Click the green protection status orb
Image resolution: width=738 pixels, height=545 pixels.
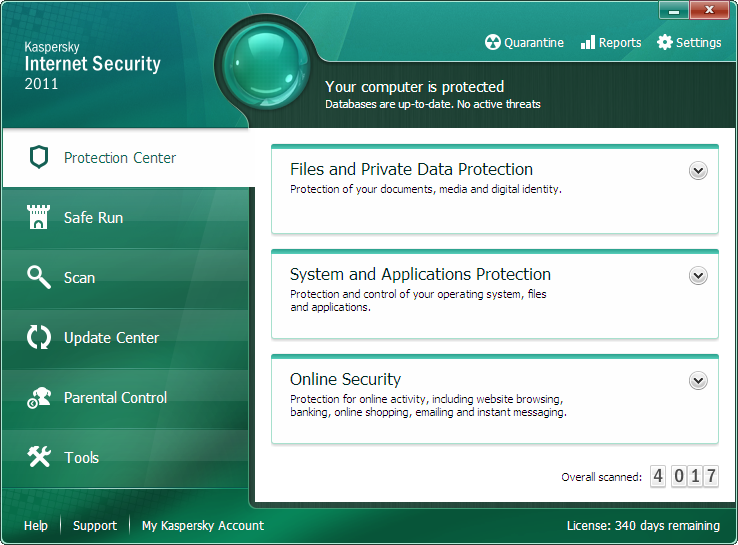[x=265, y=67]
